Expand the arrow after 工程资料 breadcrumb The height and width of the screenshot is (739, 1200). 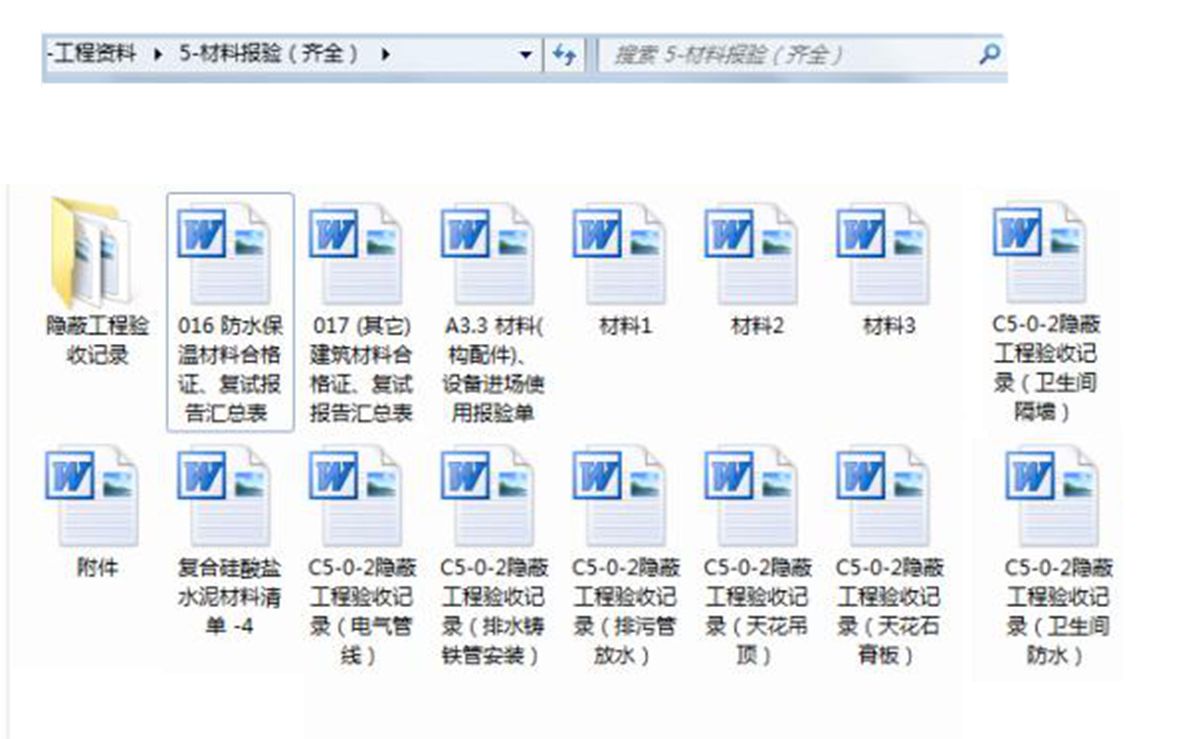pos(158,55)
